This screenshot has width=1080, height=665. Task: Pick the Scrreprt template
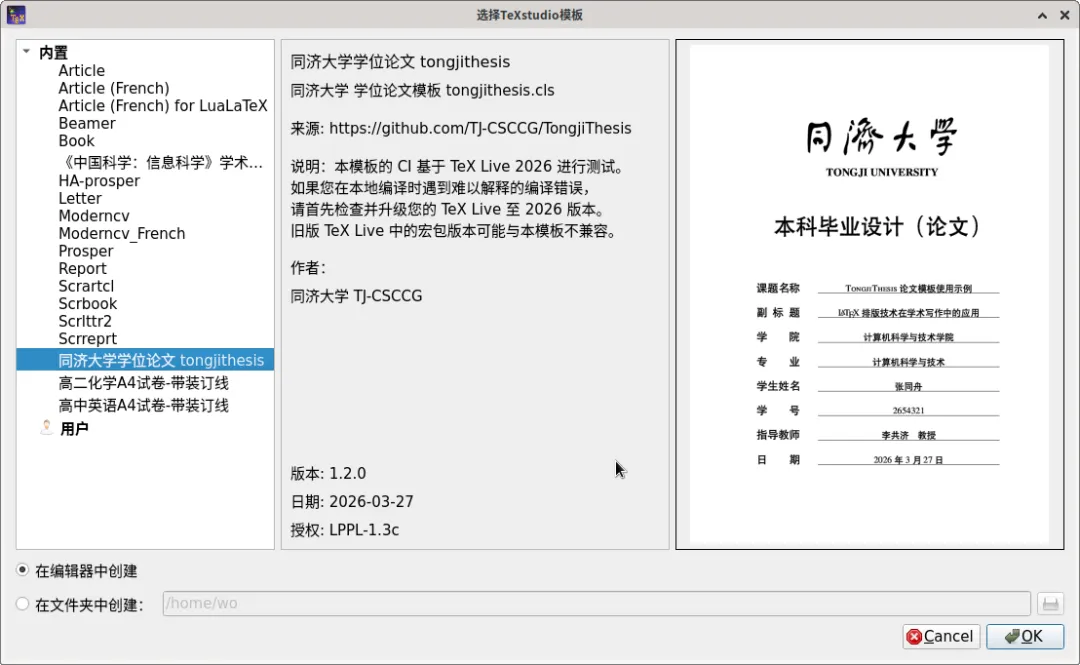87,338
